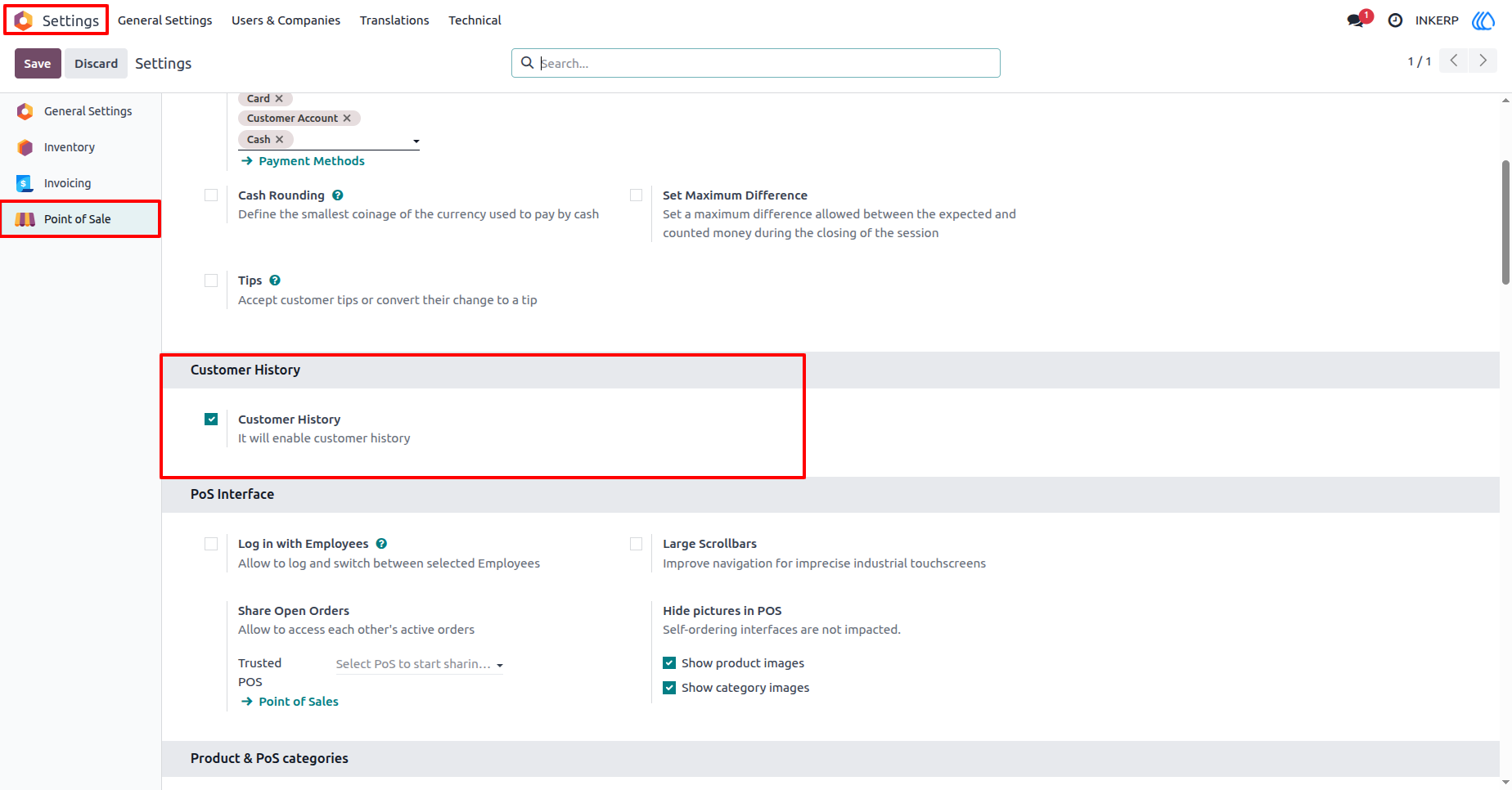The image size is (1512, 790).
Task: Open the Translations menu
Action: click(x=394, y=20)
